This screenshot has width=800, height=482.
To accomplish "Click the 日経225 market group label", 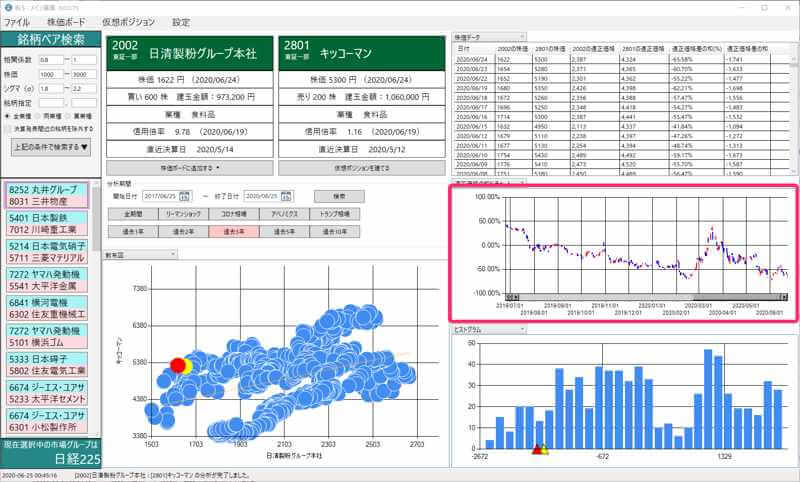I will coord(78,459).
